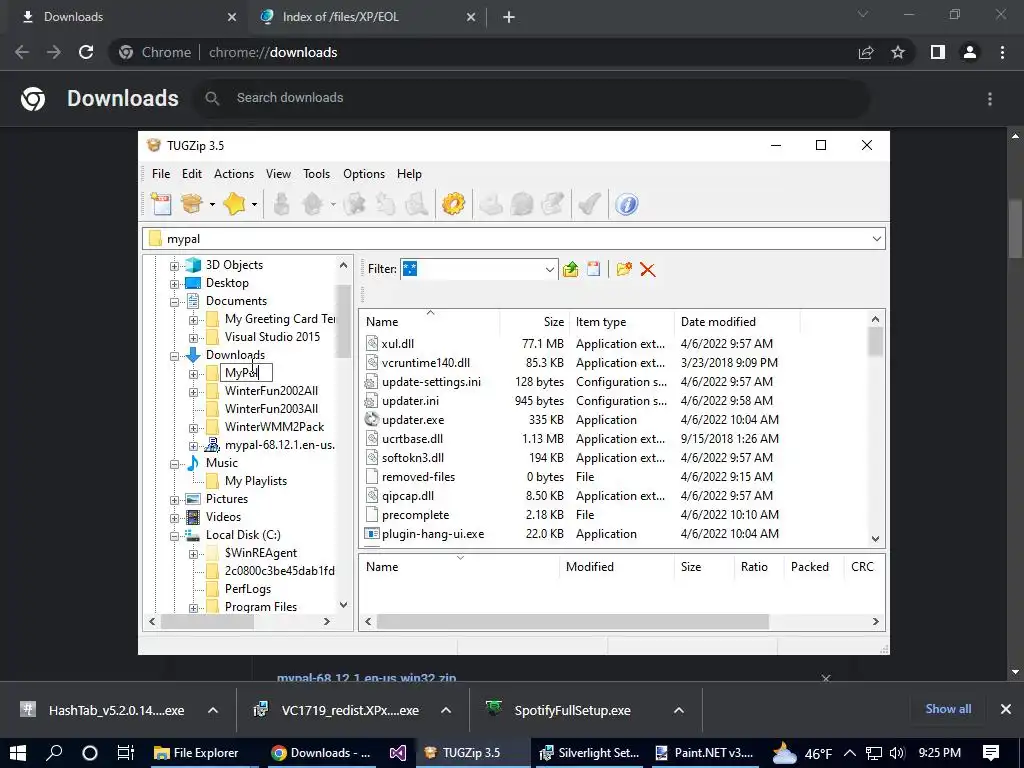This screenshot has width=1024, height=768.
Task: Click Show all in Chrome download bar
Action: (948, 709)
